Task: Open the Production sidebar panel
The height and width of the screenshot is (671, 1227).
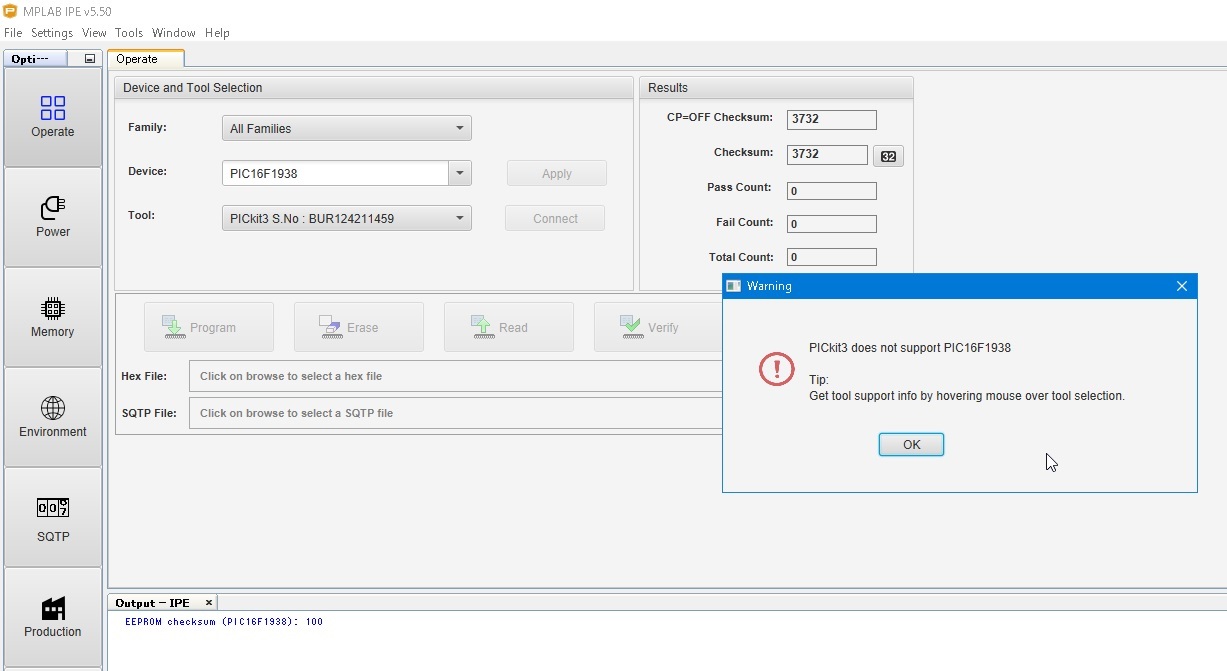Action: pos(53,617)
